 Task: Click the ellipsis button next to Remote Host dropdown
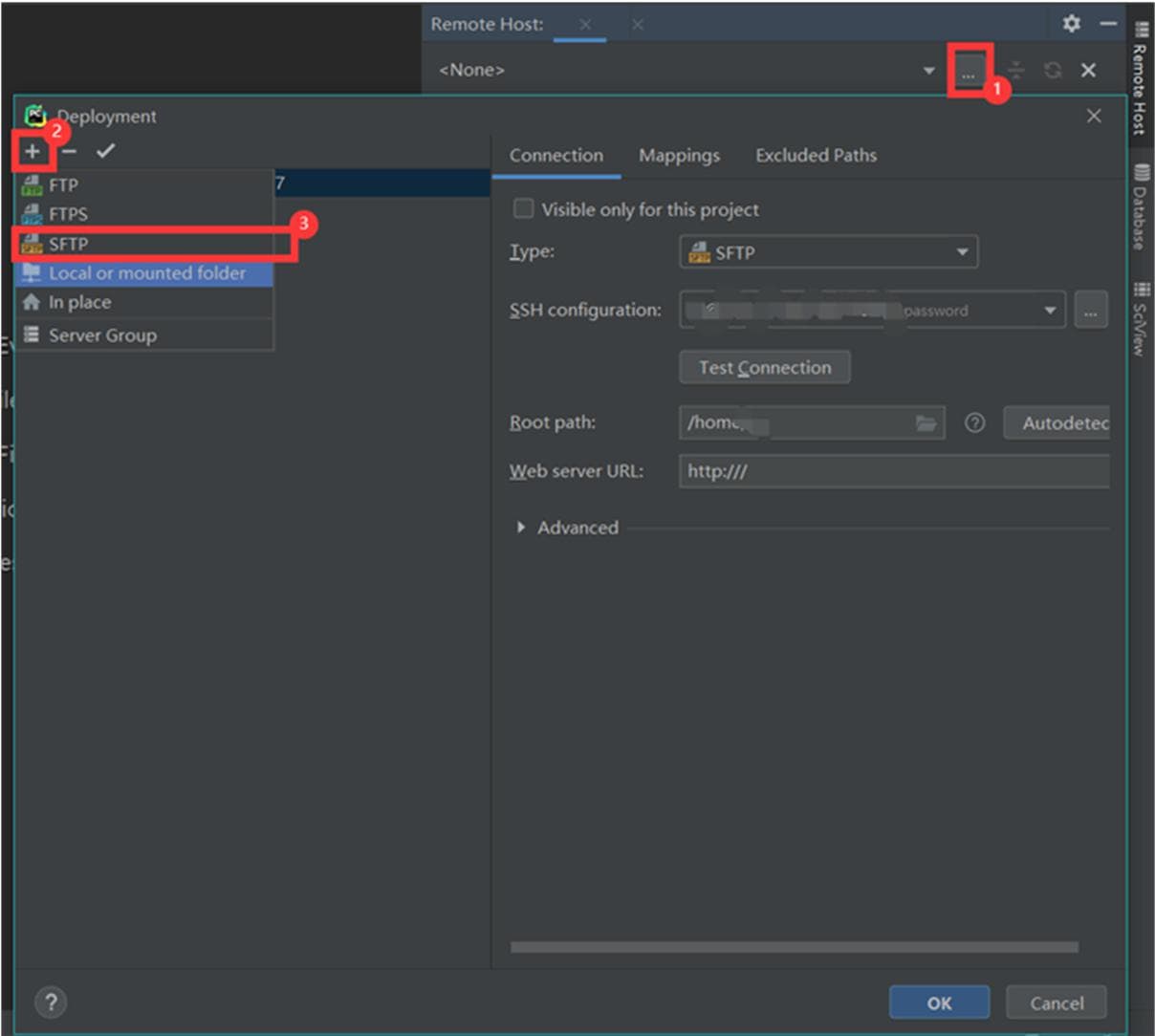pos(969,71)
